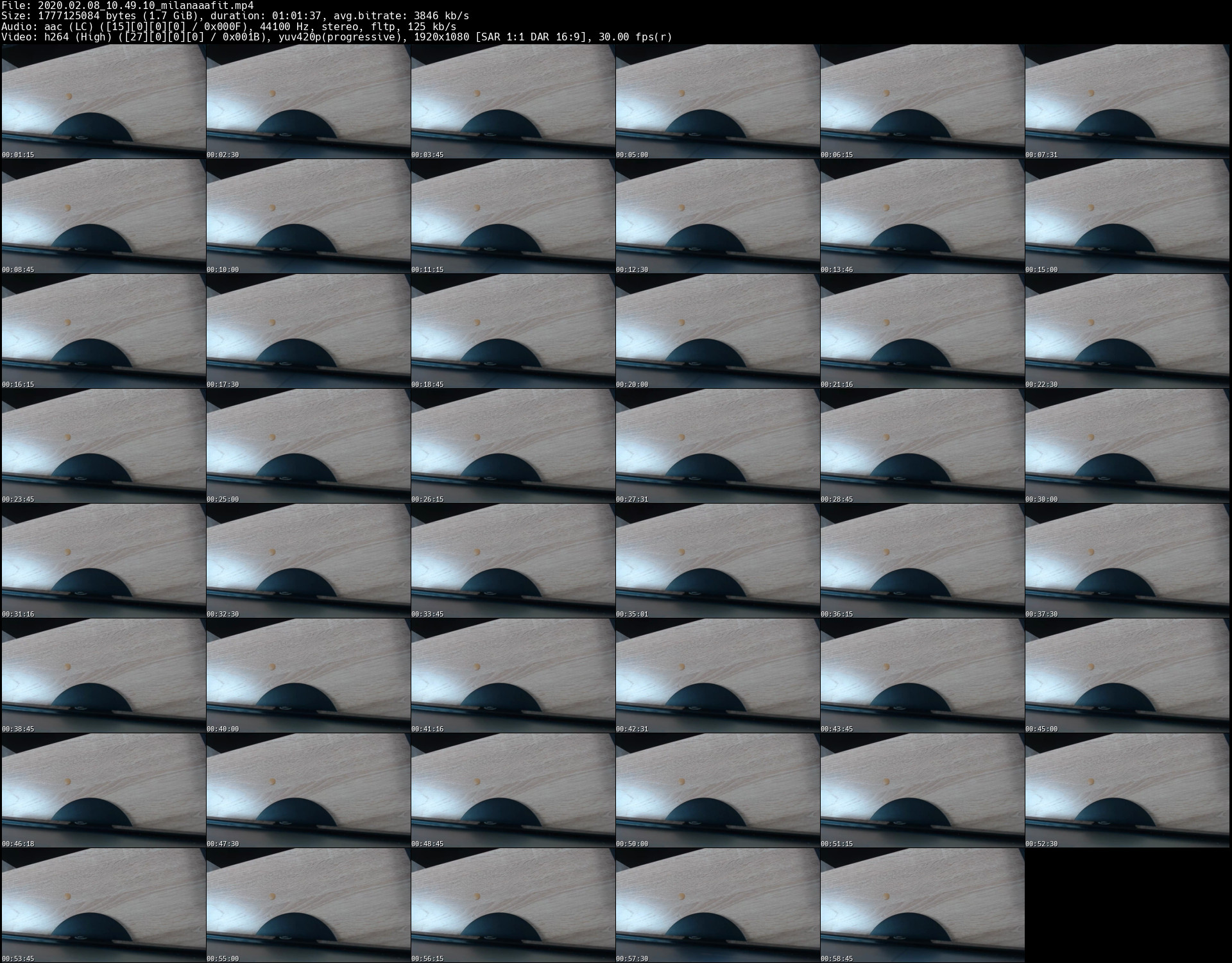Image resolution: width=1232 pixels, height=963 pixels.
Task: View the thumbnail labeled 00:33:45
Action: 513,561
